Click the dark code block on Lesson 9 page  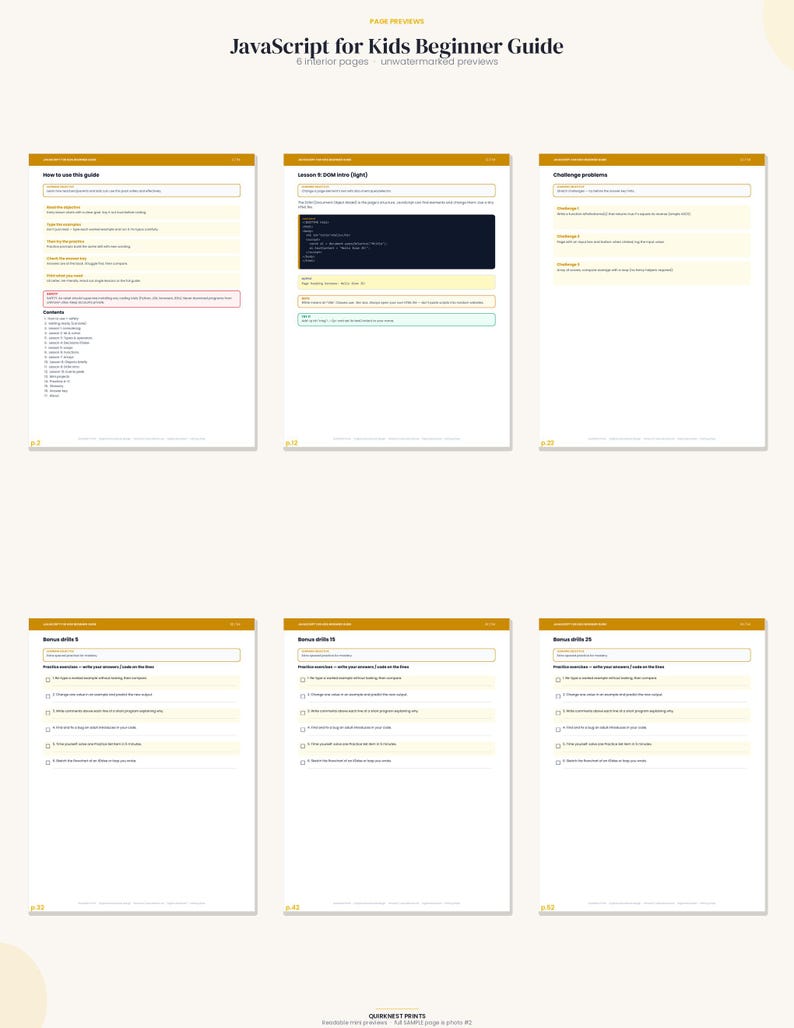tap(397, 241)
